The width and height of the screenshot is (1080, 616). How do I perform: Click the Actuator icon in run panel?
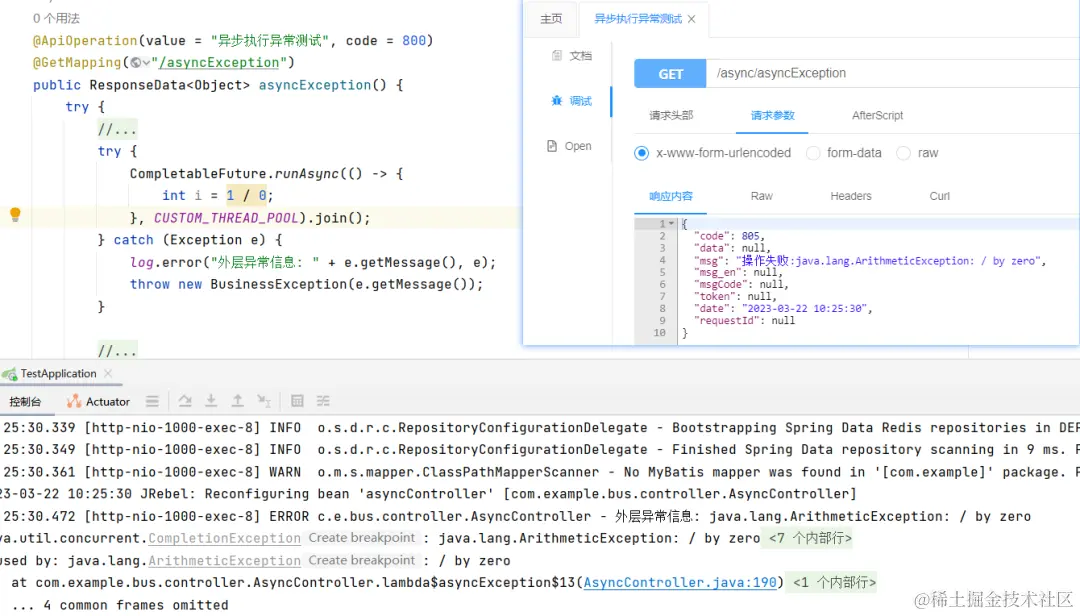coord(74,401)
